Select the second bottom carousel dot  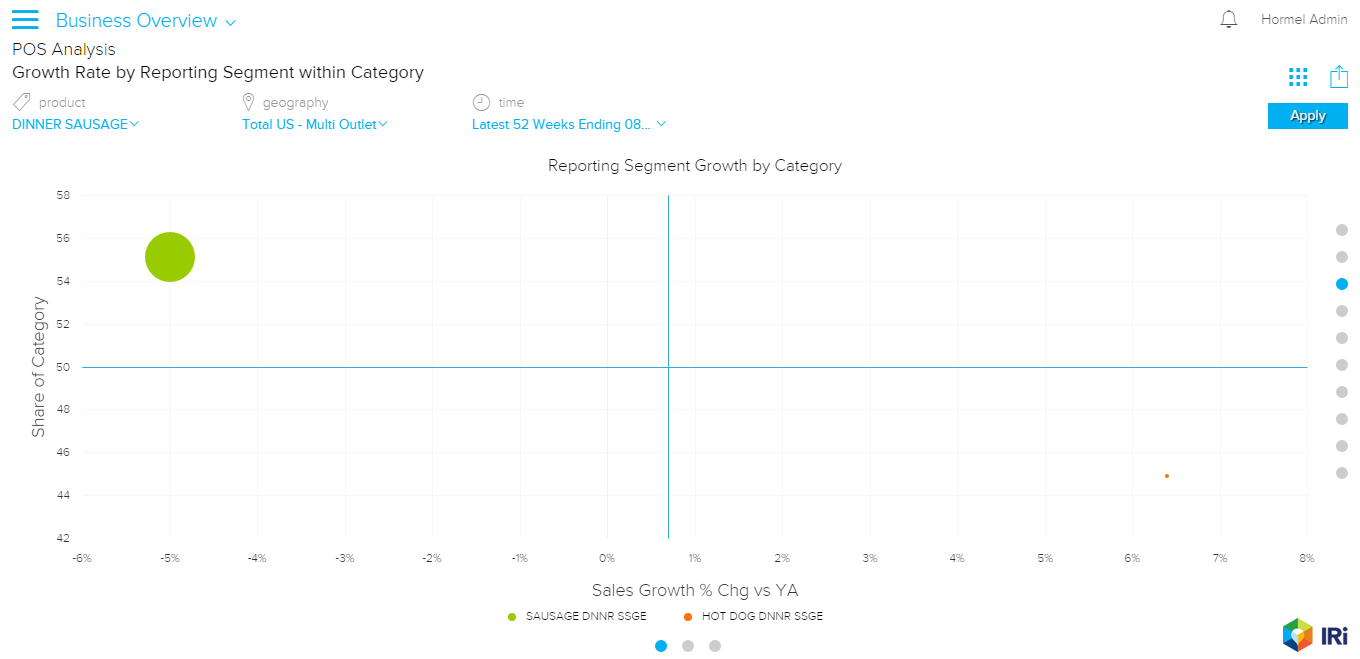coord(688,646)
